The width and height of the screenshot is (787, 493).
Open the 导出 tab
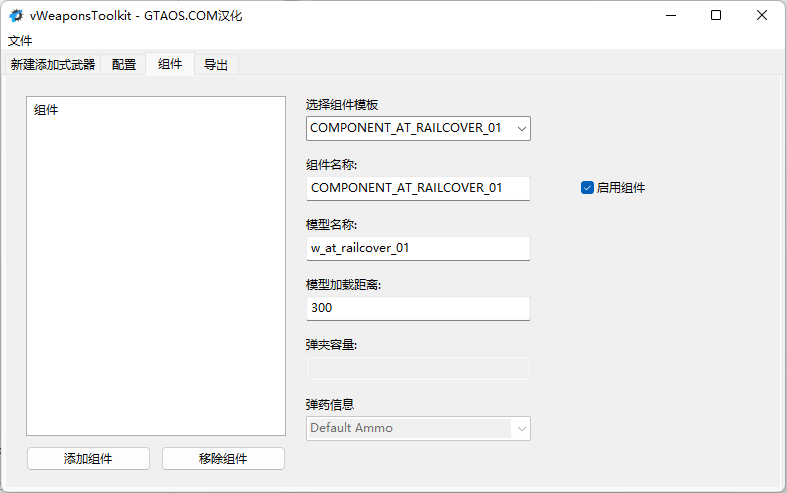click(x=216, y=65)
